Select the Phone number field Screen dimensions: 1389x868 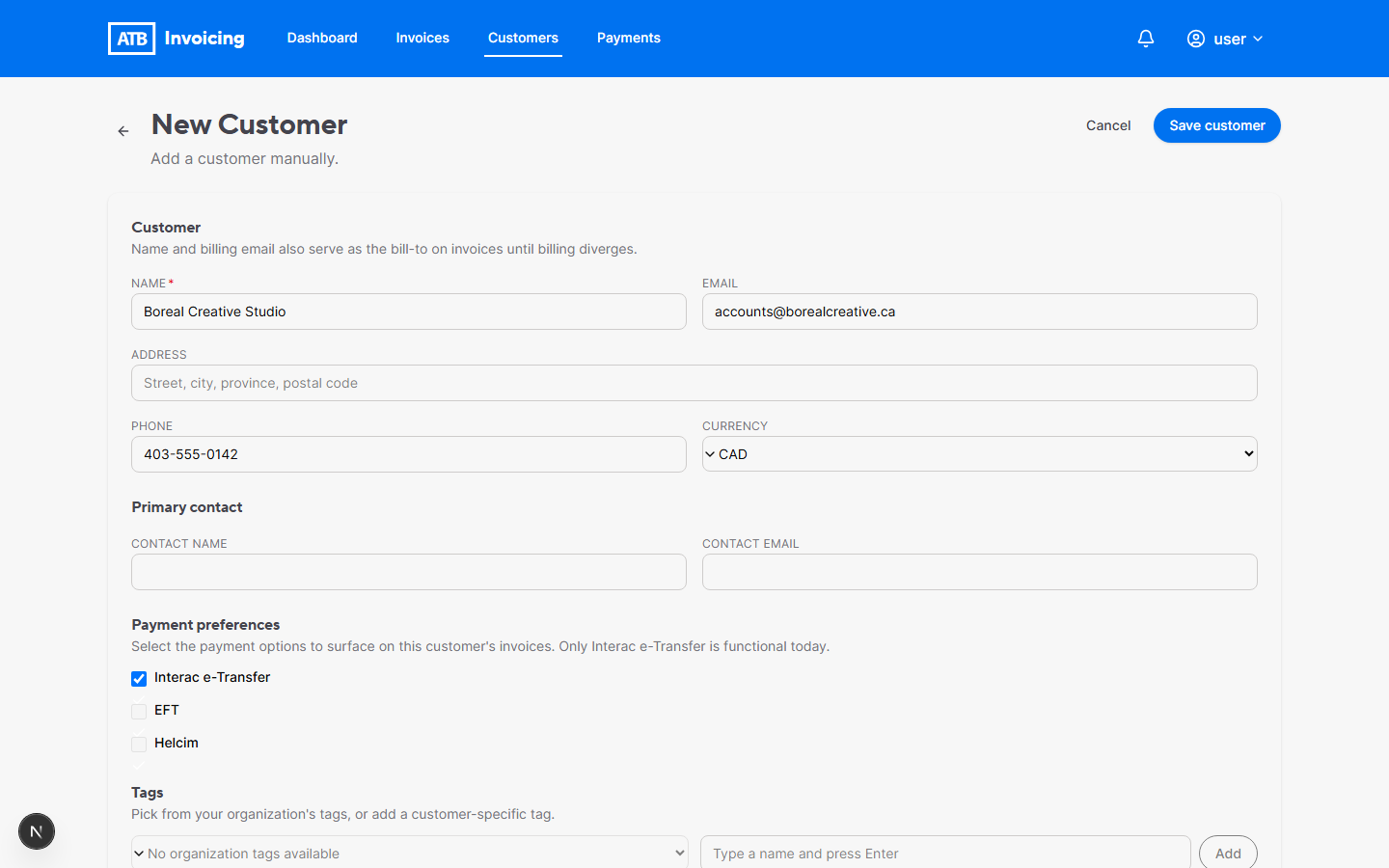pos(409,454)
